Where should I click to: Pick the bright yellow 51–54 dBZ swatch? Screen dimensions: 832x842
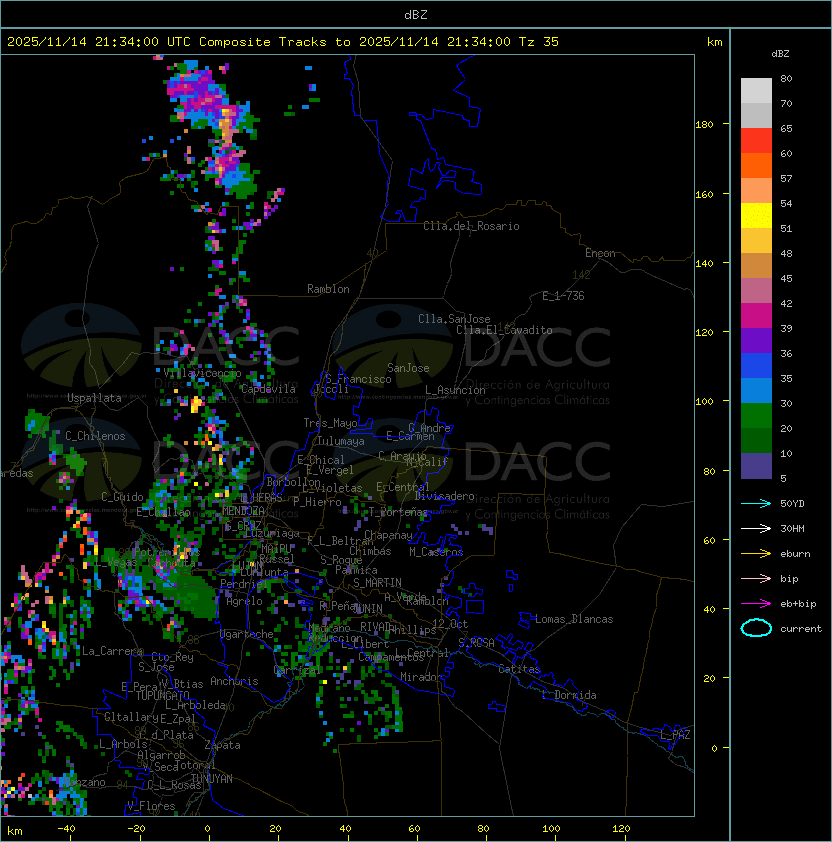(756, 216)
